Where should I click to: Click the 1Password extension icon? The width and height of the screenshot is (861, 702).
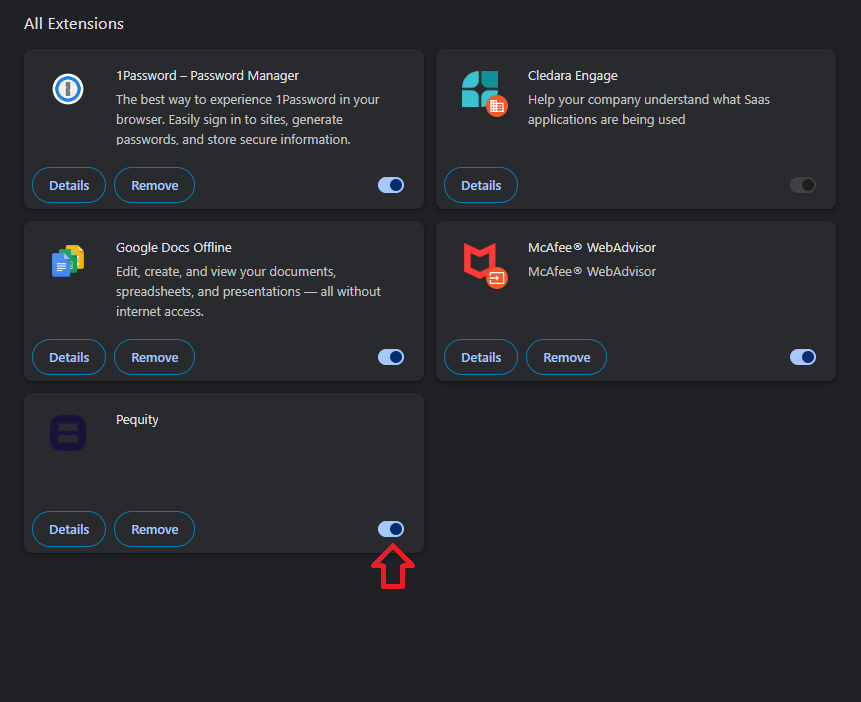pyautogui.click(x=68, y=89)
